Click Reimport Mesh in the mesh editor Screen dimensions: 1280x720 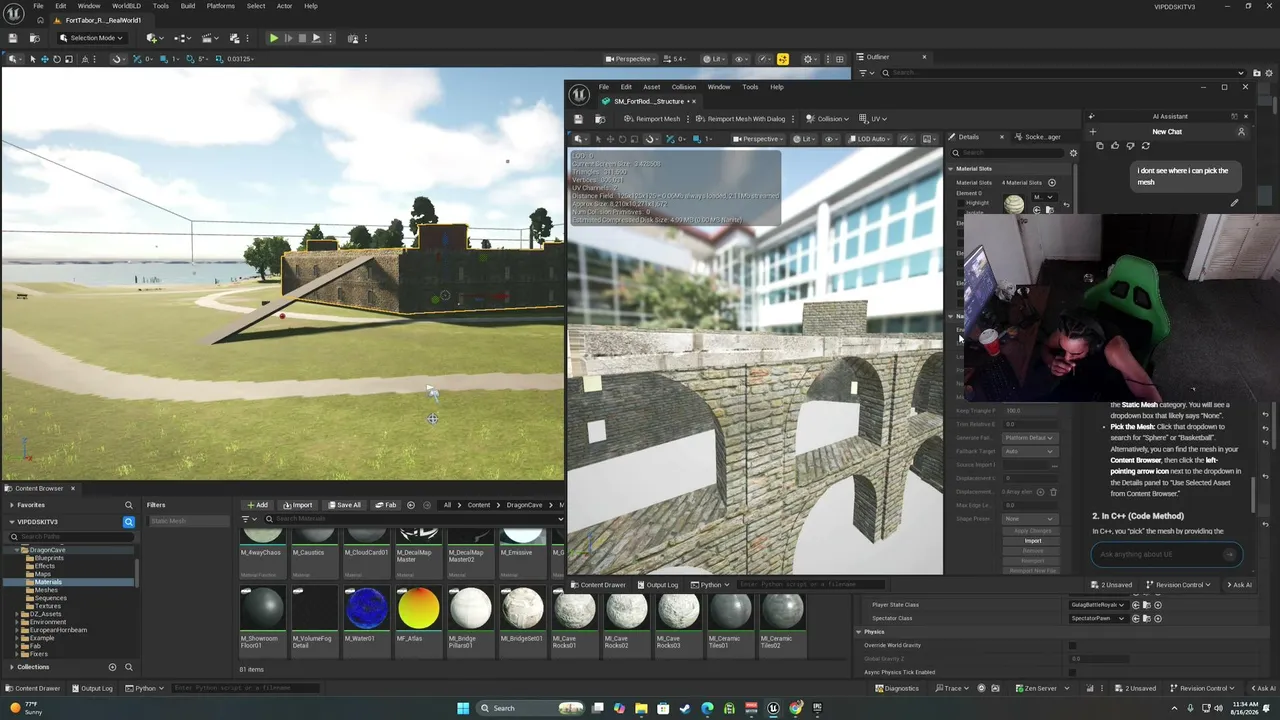click(x=653, y=119)
